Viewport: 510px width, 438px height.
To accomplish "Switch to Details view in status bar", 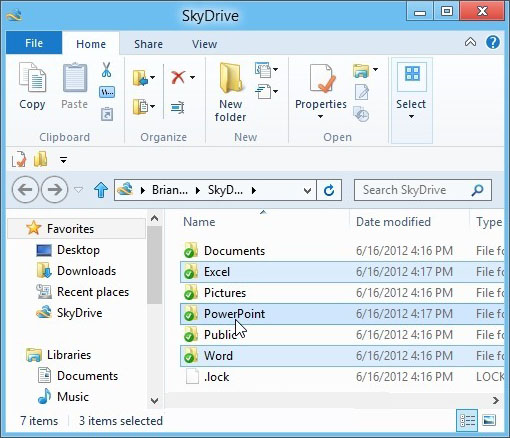I will coord(467,420).
